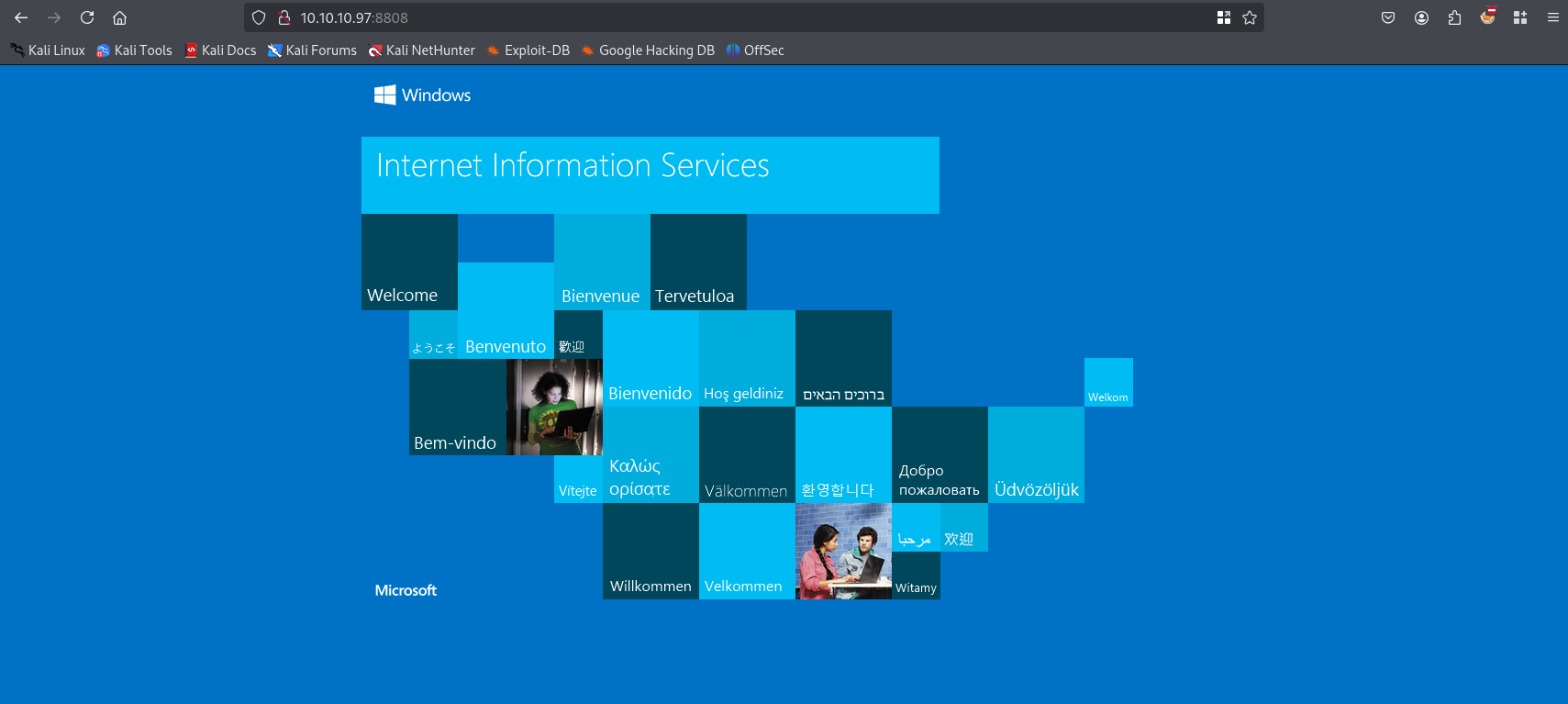This screenshot has height=704, width=1568.
Task: Click the Velkommen tile
Action: (x=747, y=551)
